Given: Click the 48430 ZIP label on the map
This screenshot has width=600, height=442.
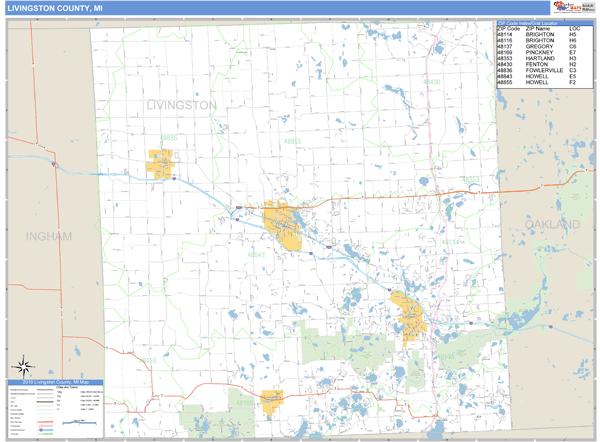Looking at the screenshot, I should coord(430,81).
